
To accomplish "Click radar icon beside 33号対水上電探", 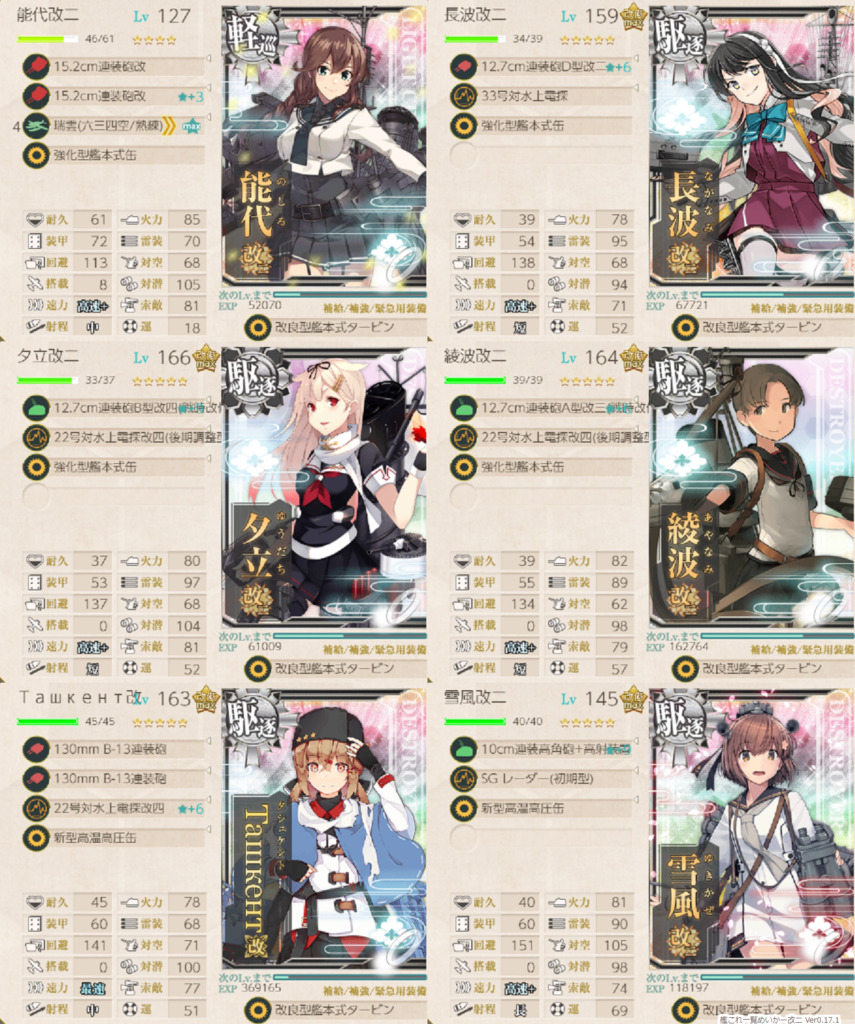I will point(463,95).
